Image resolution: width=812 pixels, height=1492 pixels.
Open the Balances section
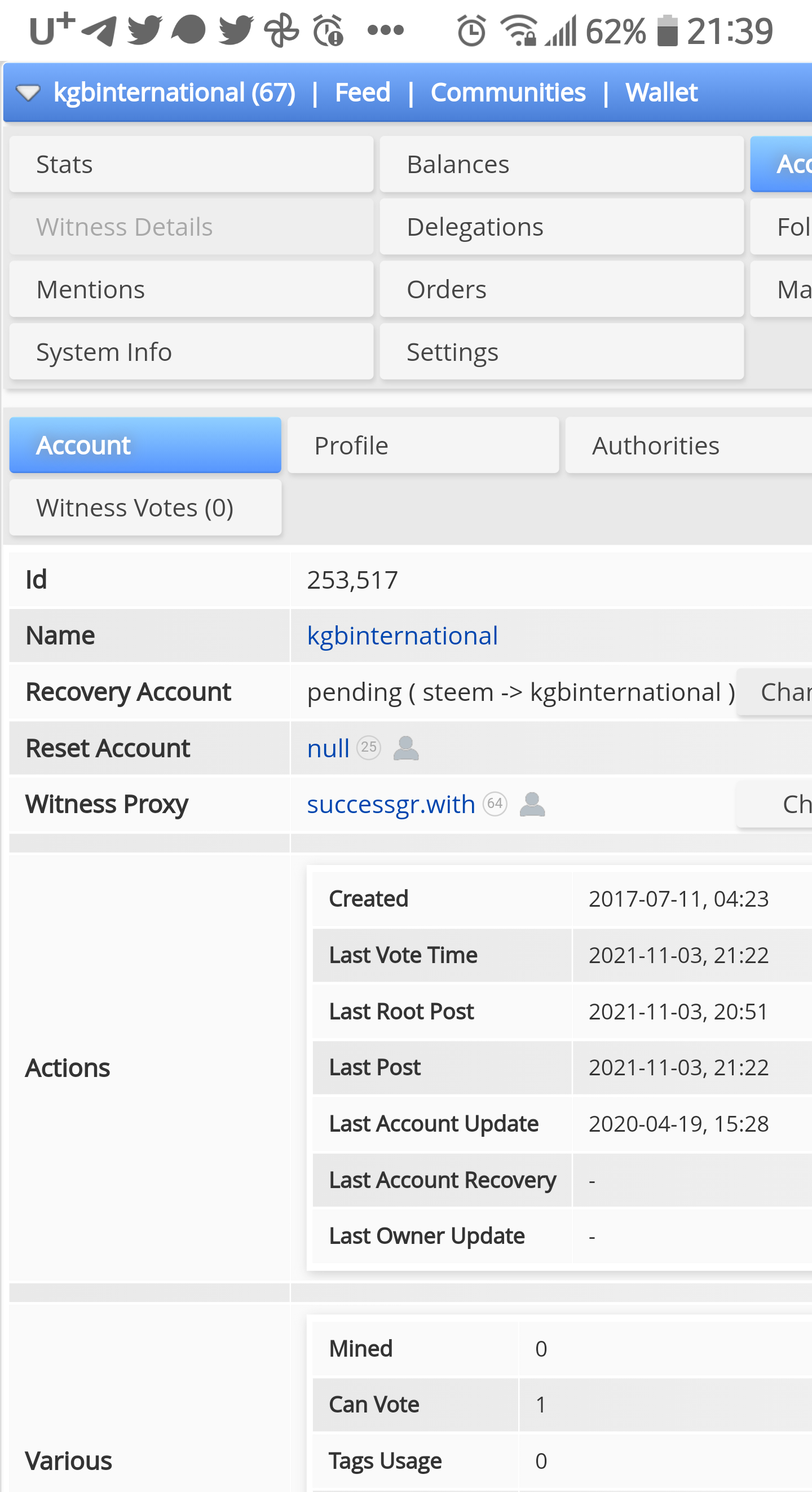[561, 165]
